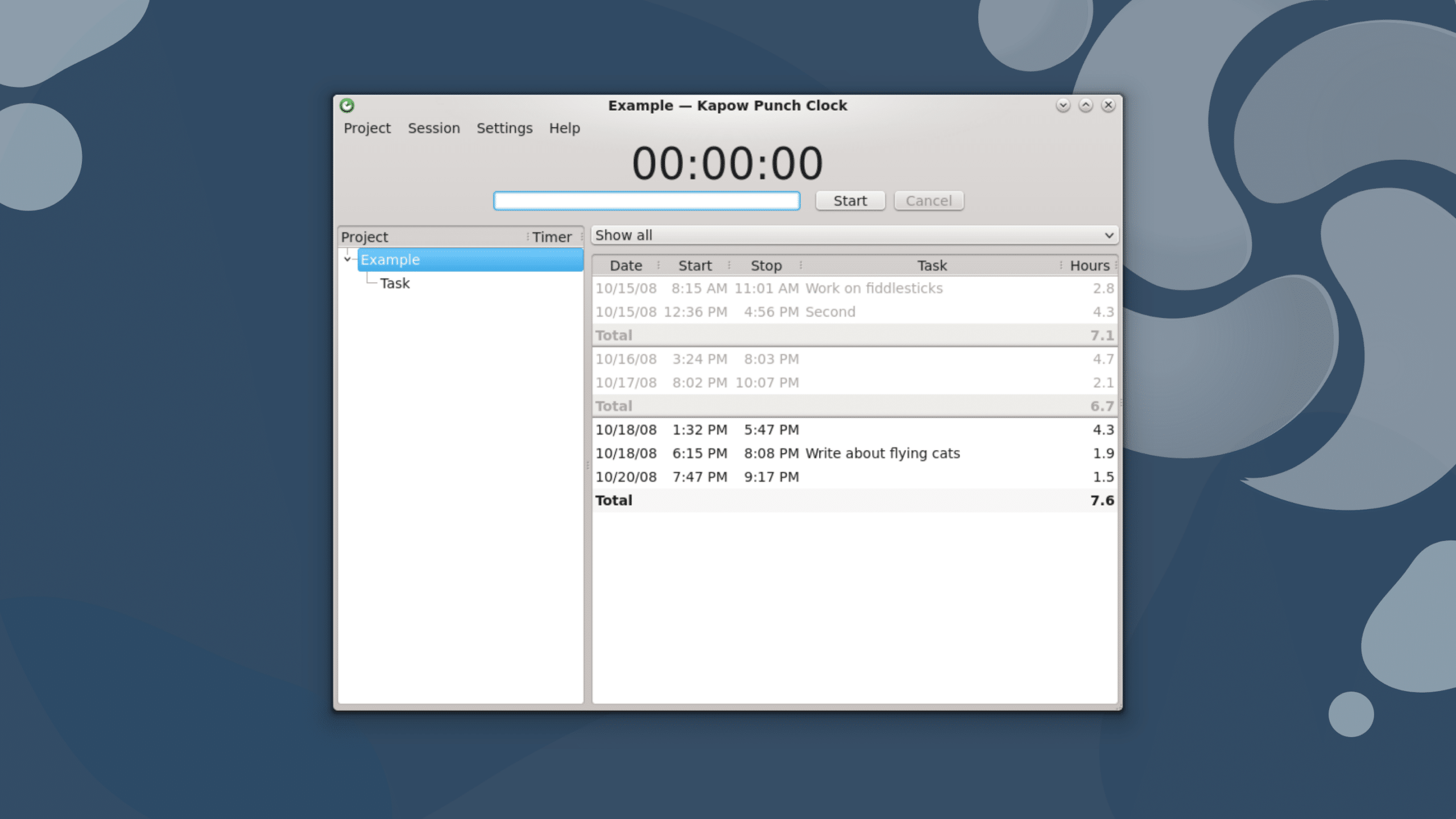
Task: Click the Stop column header
Action: [766, 266]
